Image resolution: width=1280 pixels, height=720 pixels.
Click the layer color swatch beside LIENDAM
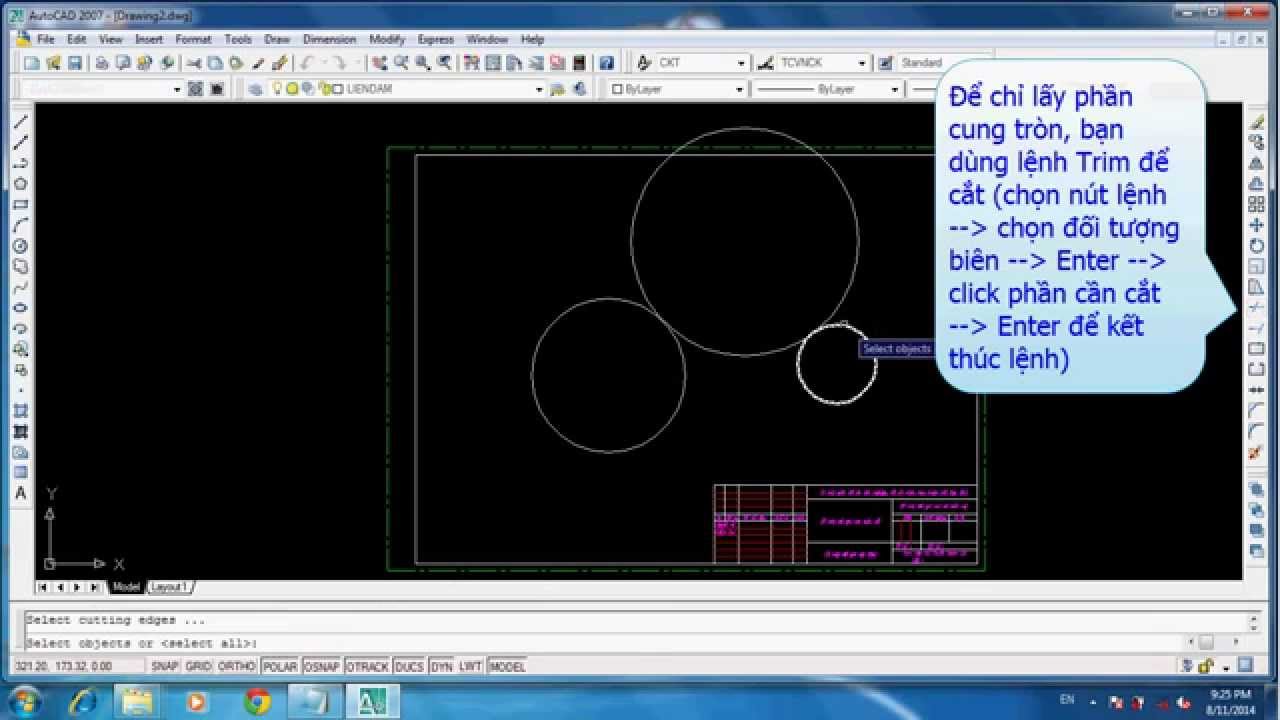337,89
